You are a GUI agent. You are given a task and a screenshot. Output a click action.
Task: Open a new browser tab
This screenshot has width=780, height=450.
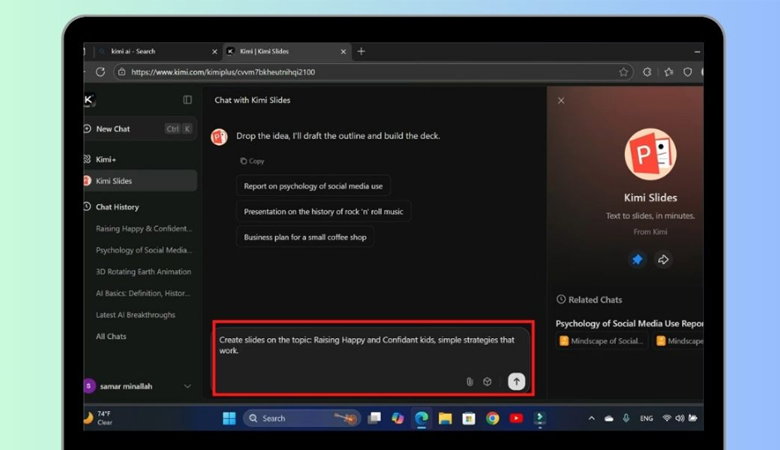click(361, 51)
